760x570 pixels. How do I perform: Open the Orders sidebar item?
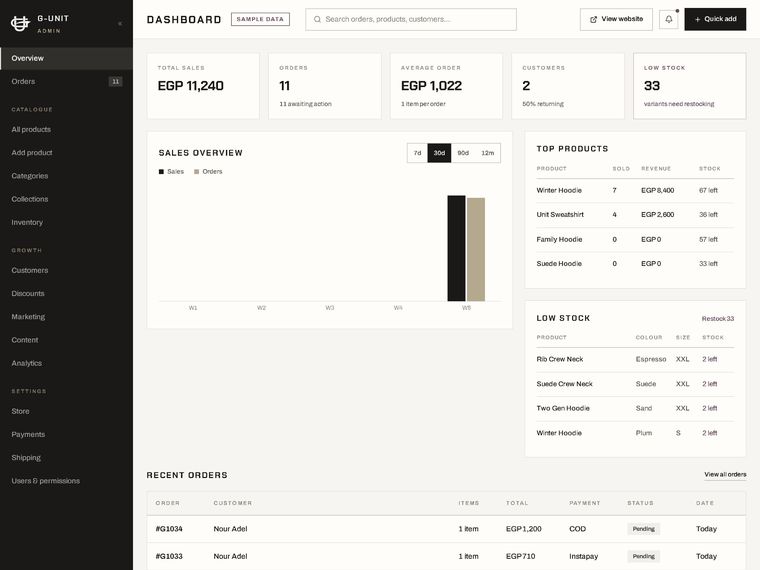click(x=66, y=81)
